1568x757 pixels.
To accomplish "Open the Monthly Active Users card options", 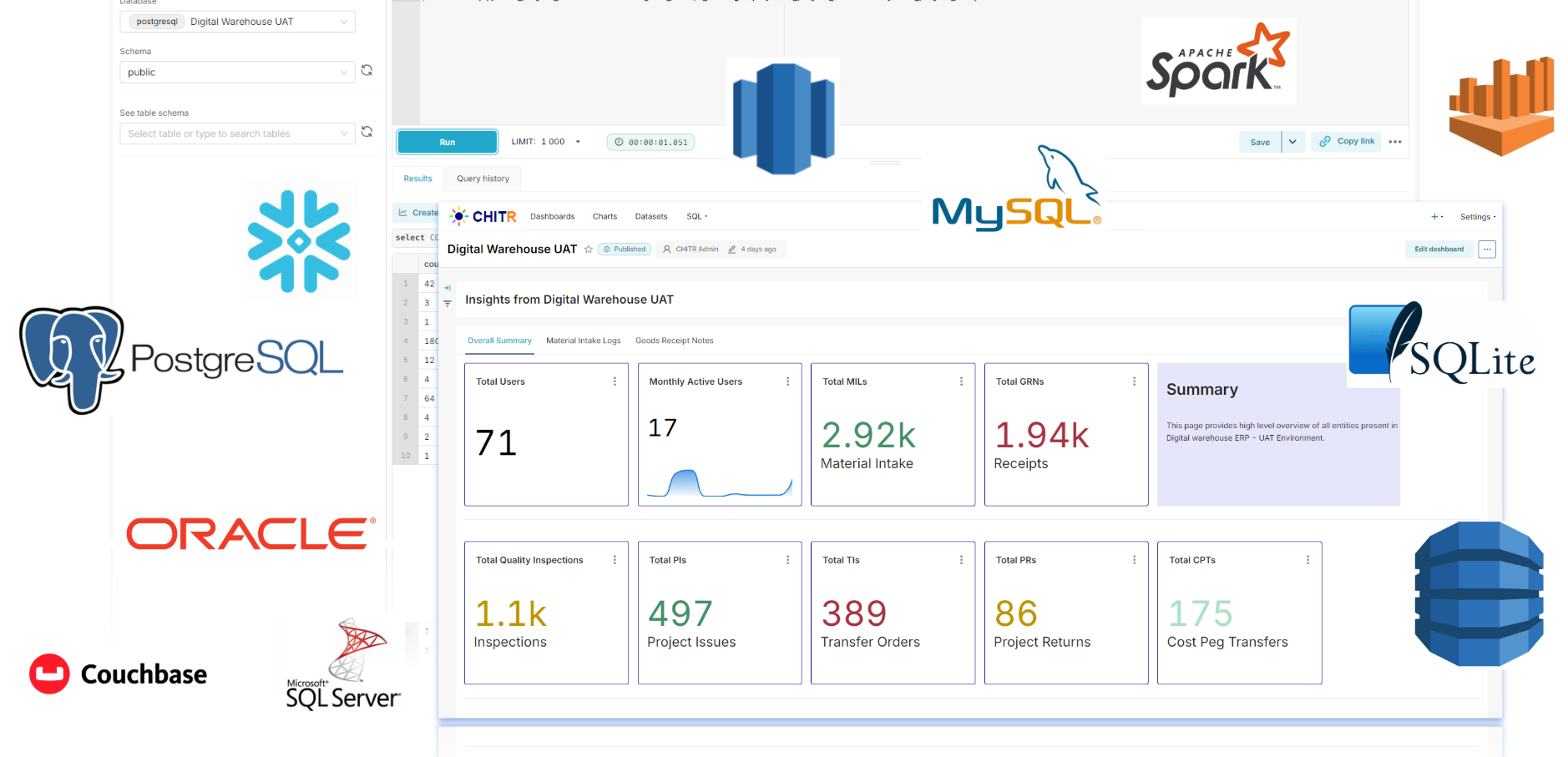I will pyautogui.click(x=787, y=381).
